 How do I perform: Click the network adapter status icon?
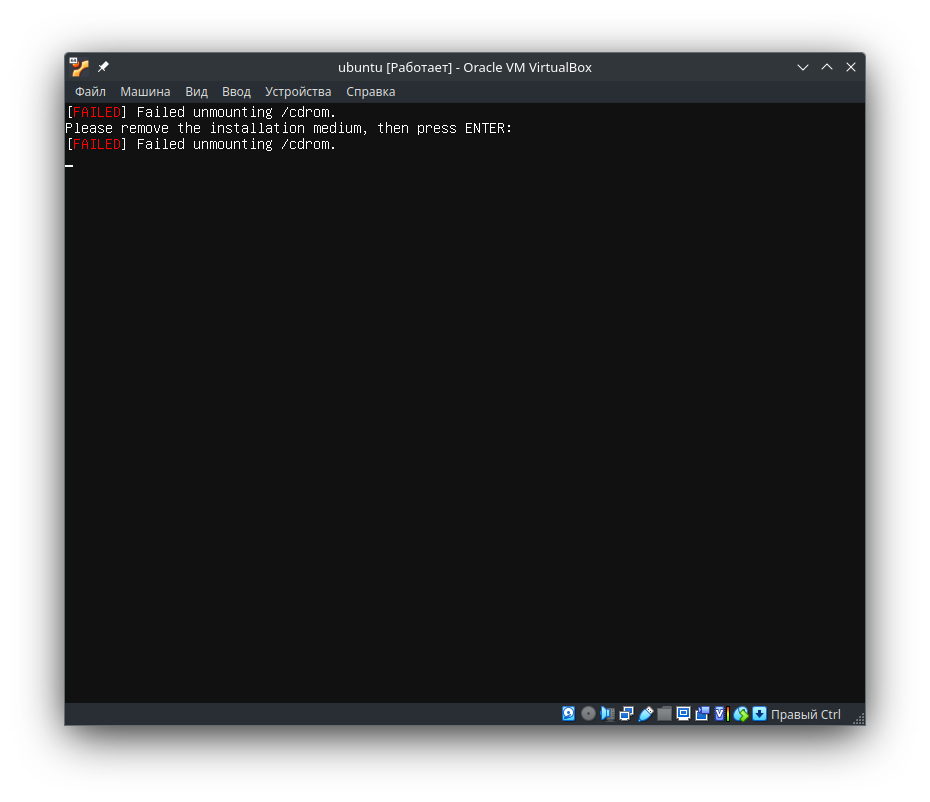[x=626, y=714]
